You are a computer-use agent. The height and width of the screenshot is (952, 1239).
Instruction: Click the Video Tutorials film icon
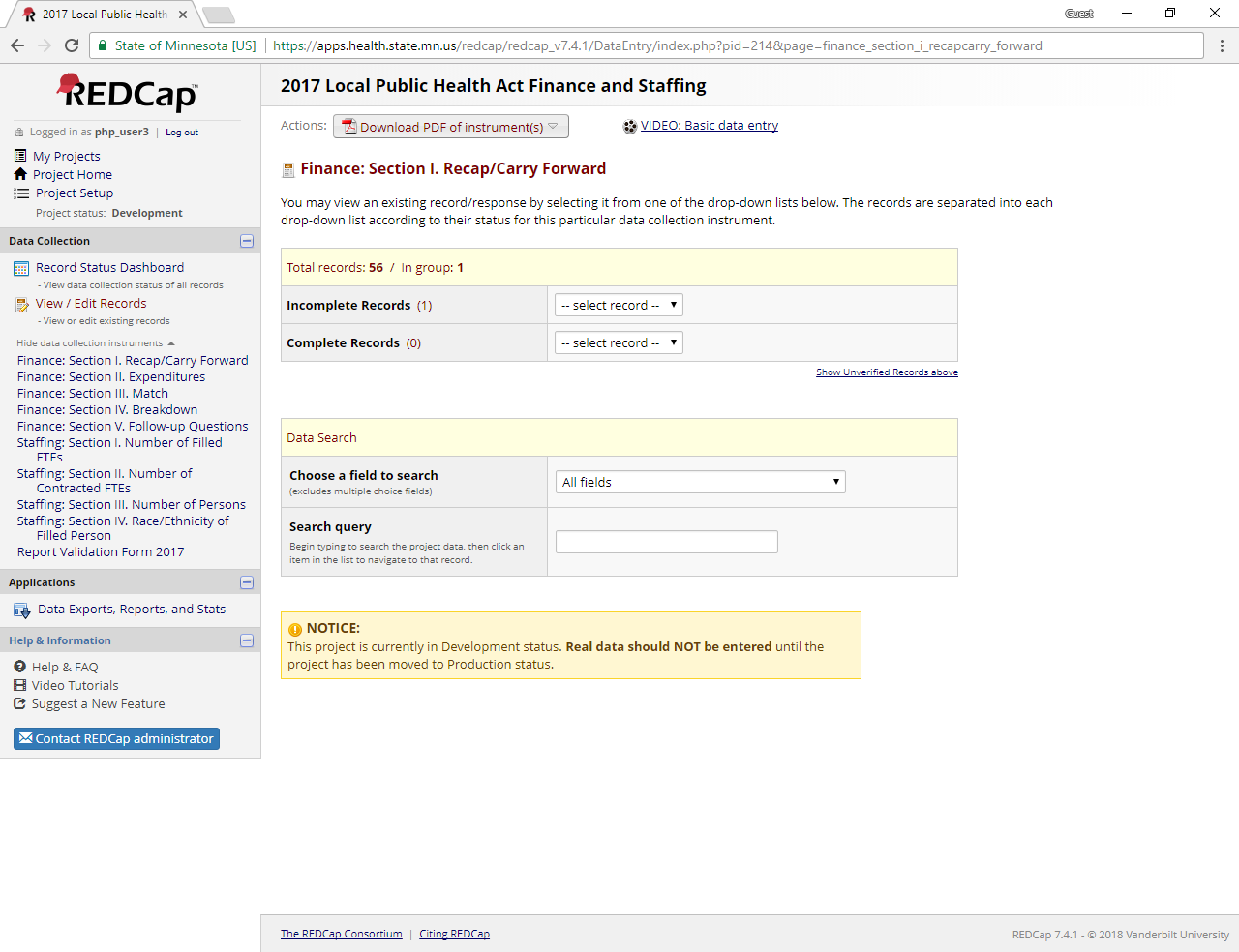pos(19,685)
